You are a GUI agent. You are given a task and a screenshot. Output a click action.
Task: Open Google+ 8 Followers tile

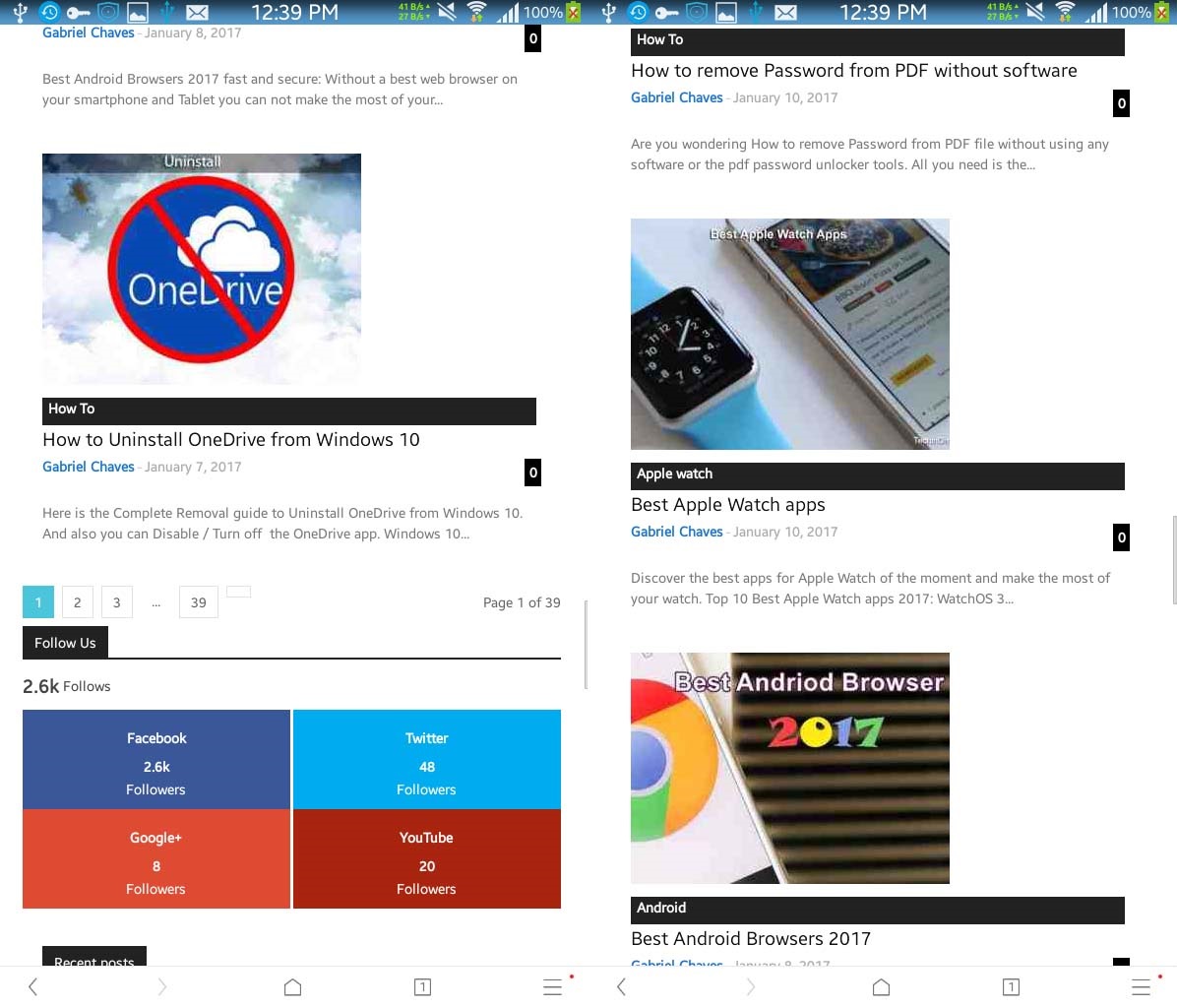click(x=156, y=858)
